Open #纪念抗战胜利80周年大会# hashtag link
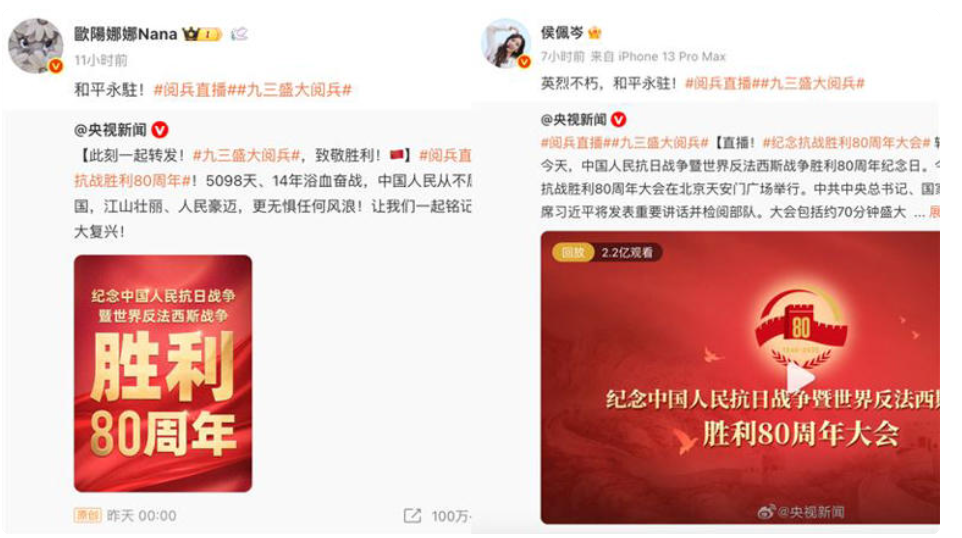The image size is (962, 538). tap(846, 143)
